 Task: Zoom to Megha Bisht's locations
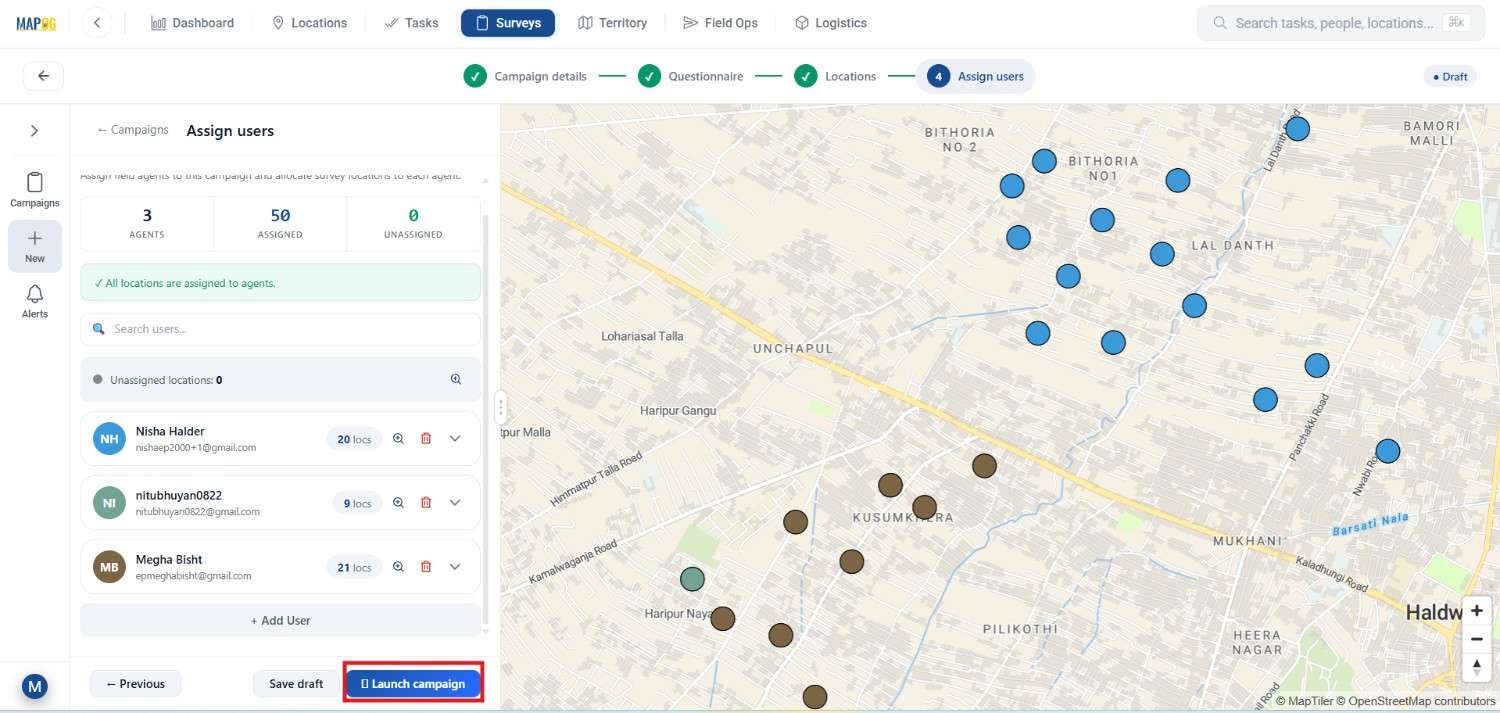[x=398, y=567]
